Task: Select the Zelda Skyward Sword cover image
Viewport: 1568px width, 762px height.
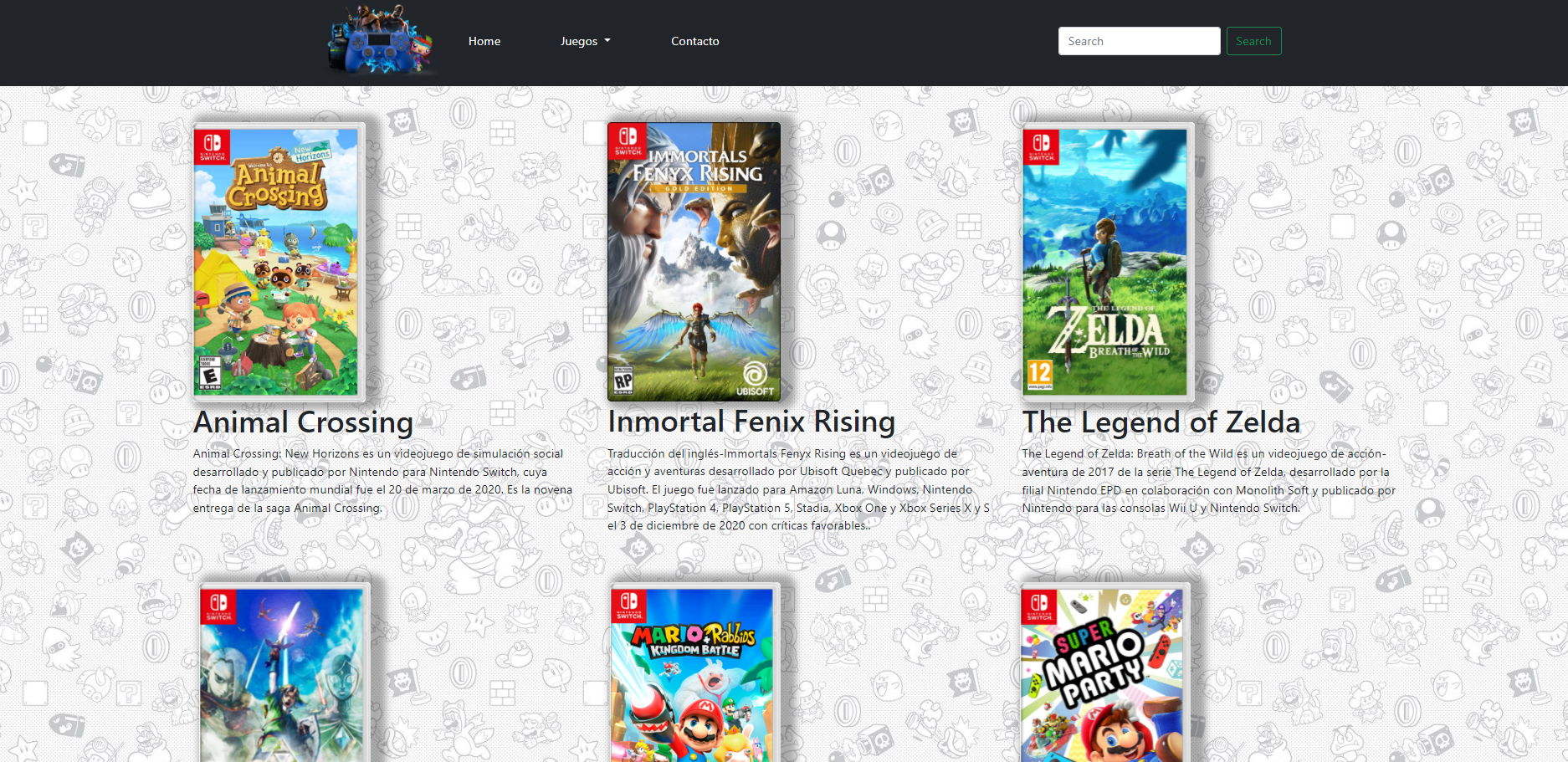Action: tap(284, 672)
